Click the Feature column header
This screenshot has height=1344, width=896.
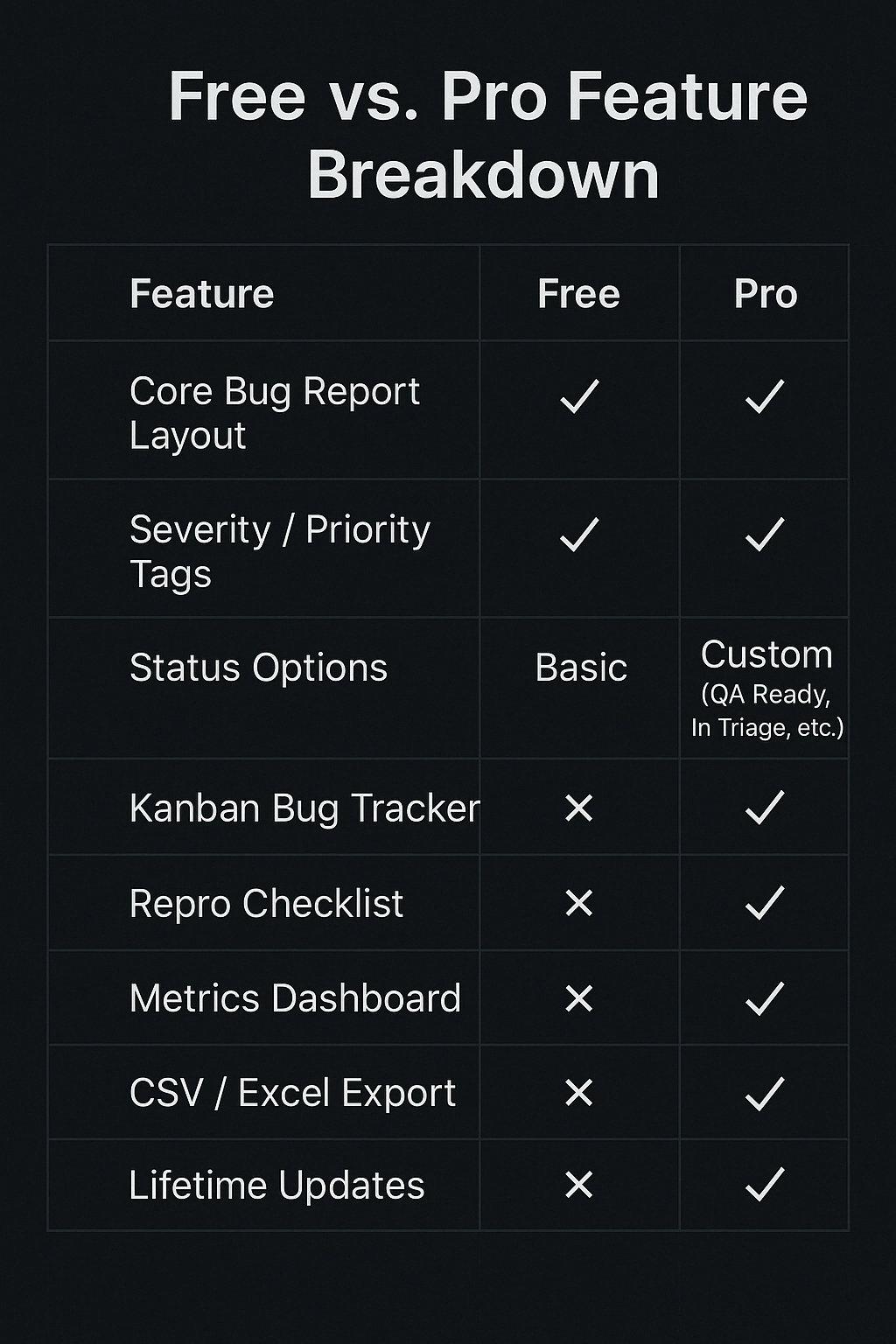point(202,294)
